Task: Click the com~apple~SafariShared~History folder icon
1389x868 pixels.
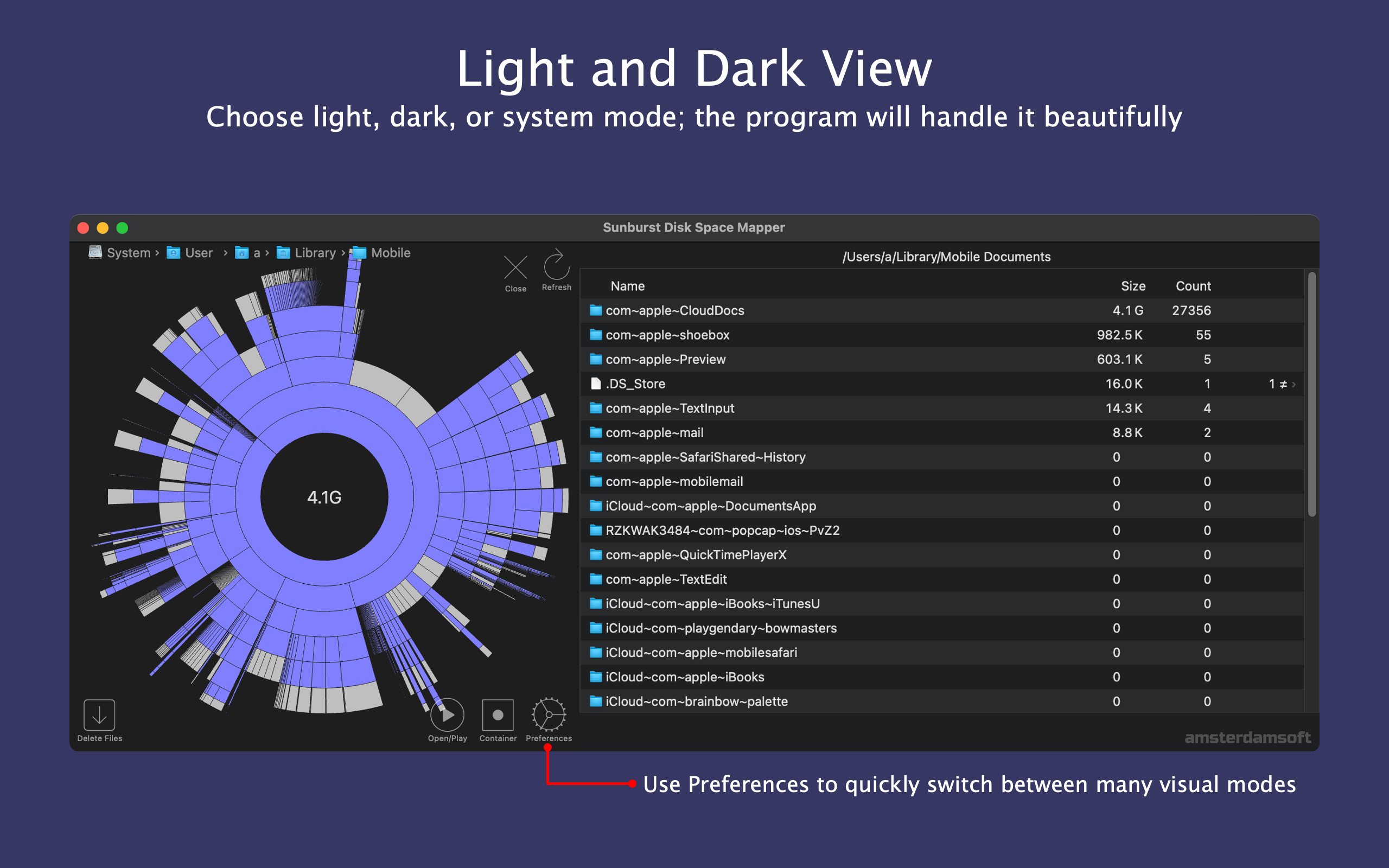Action: [596, 457]
